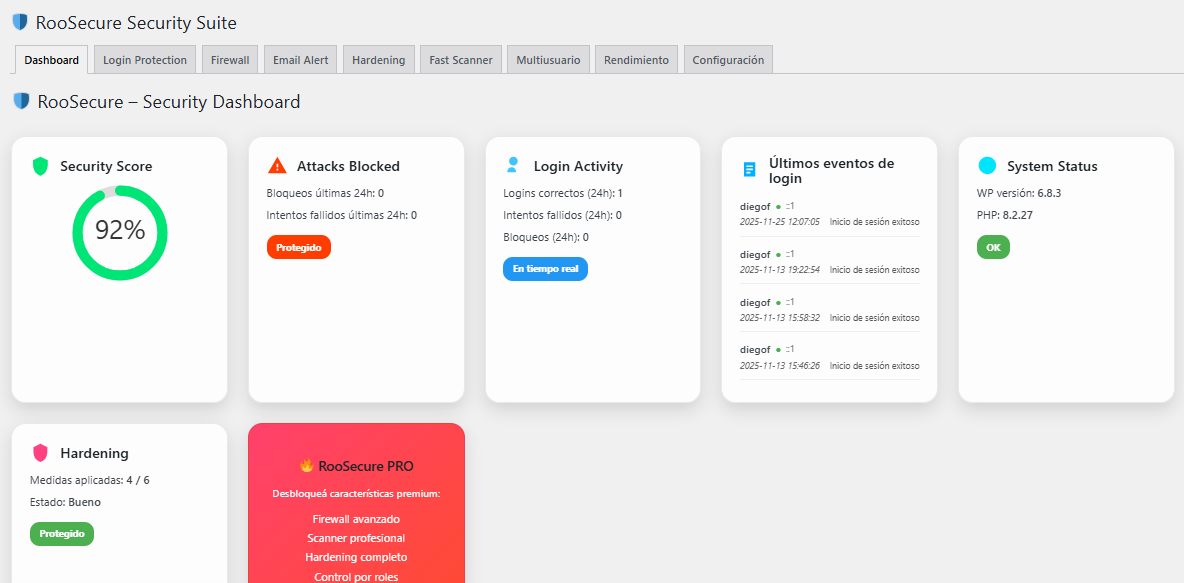Click the red Protegido badge in Attacks Blocked
This screenshot has width=1184, height=583.
click(298, 247)
